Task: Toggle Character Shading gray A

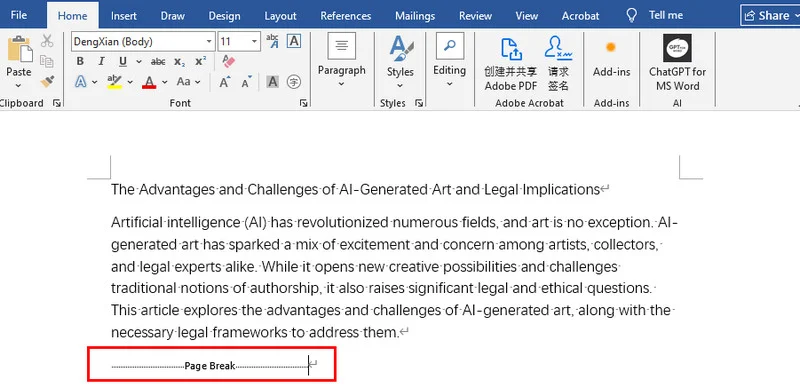Action: pos(272,82)
